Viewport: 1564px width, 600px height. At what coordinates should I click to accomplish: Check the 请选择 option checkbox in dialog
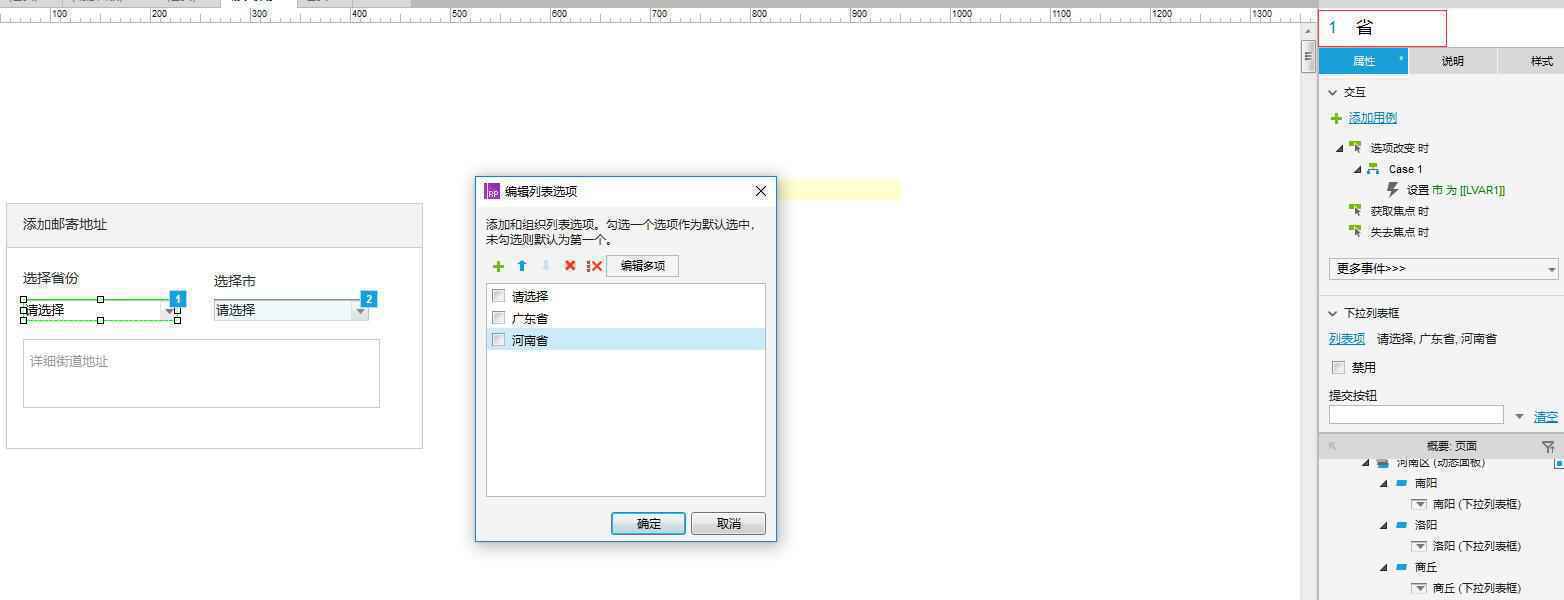click(x=498, y=296)
